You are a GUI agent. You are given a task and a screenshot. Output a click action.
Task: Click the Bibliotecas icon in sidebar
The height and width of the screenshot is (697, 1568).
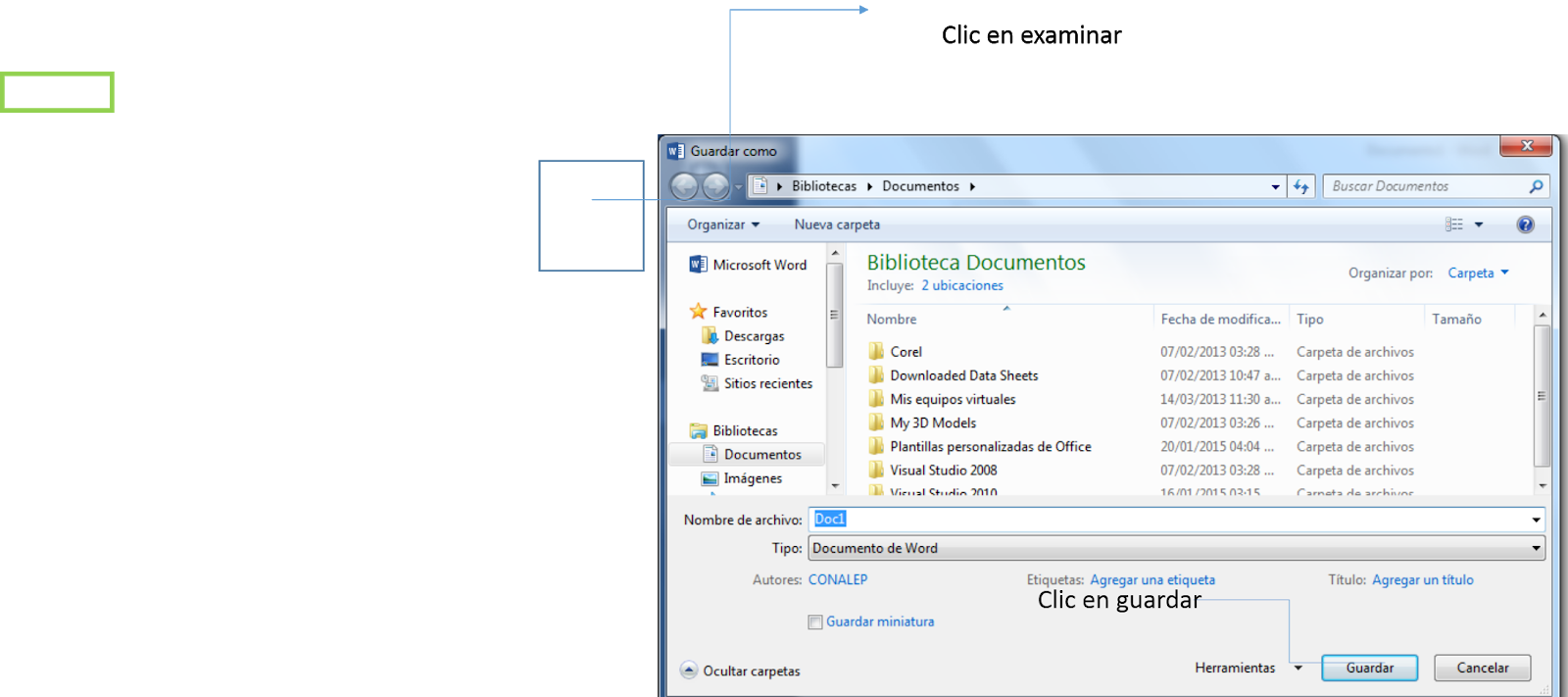coord(698,430)
